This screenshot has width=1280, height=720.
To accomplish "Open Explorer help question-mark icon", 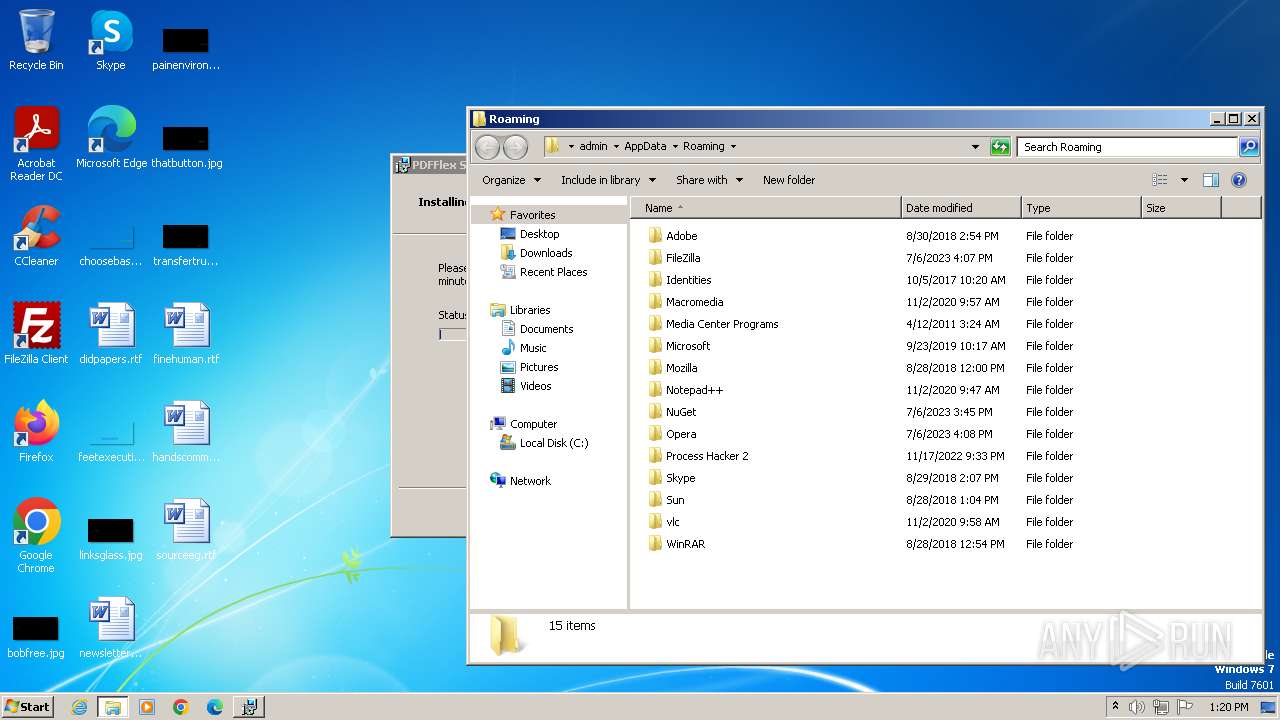I will pyautogui.click(x=1239, y=180).
